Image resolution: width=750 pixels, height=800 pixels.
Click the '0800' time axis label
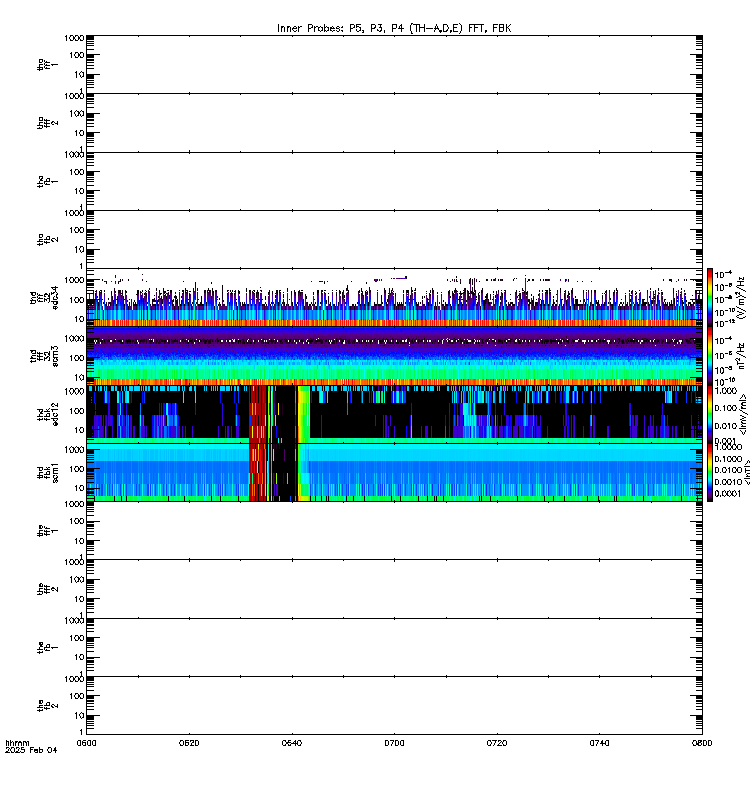pyautogui.click(x=702, y=743)
